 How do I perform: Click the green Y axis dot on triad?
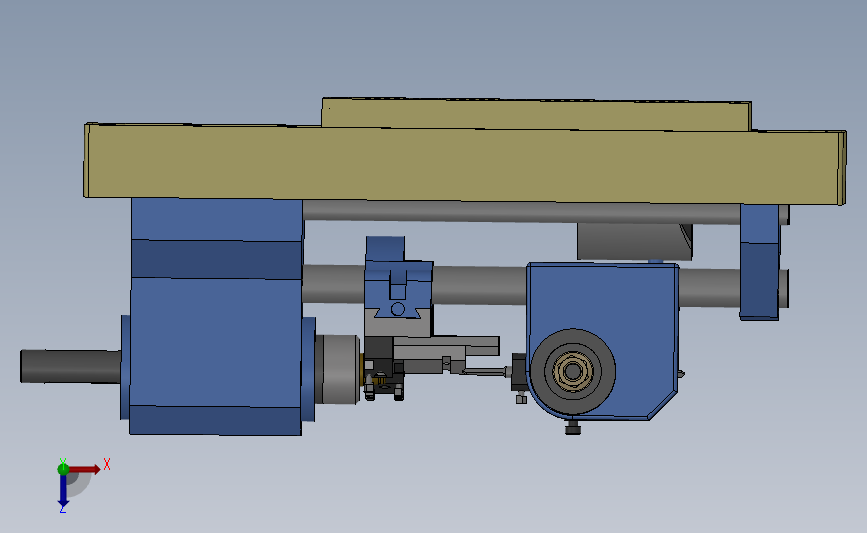click(63, 469)
